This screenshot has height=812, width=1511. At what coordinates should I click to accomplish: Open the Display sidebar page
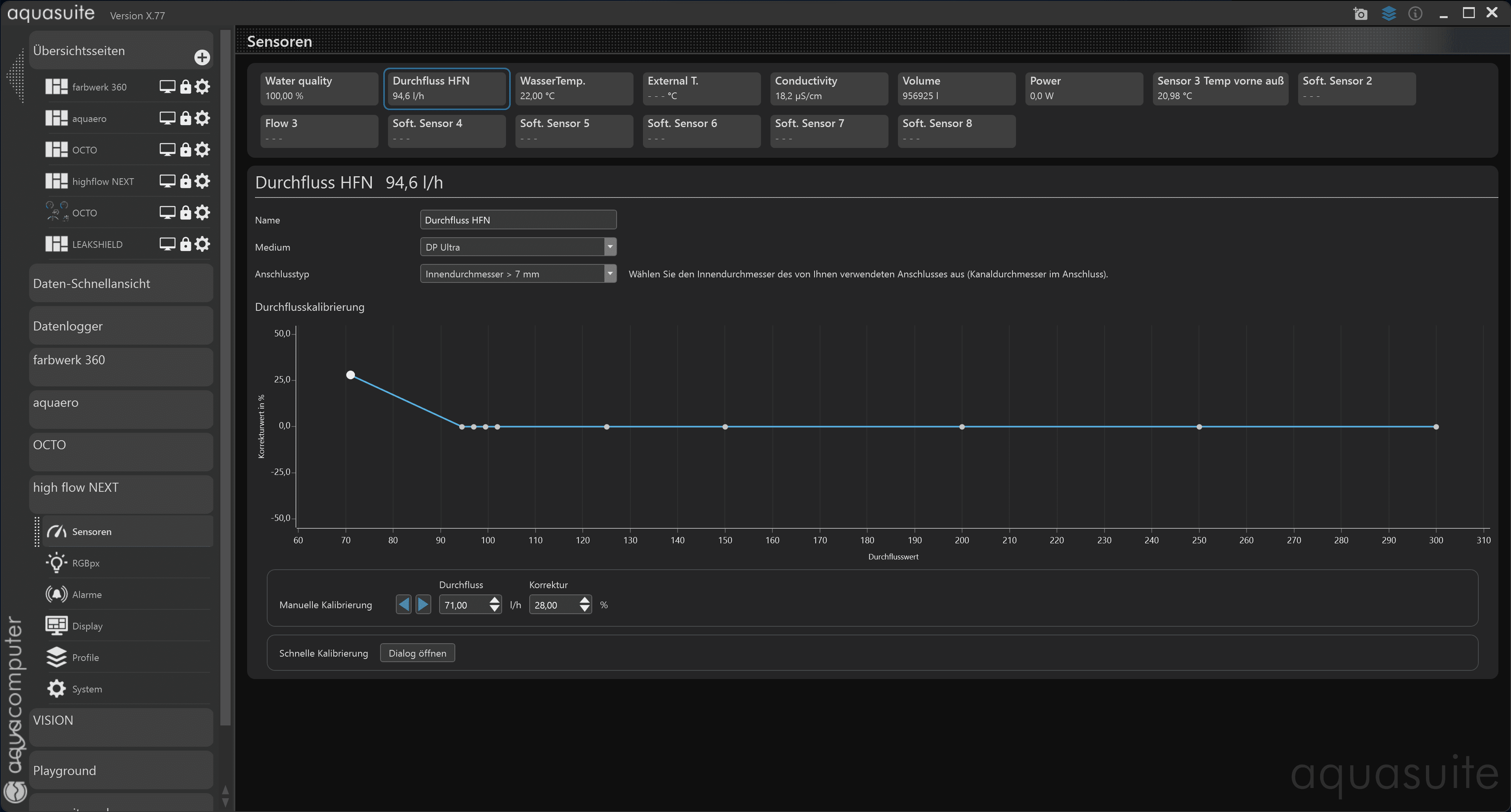point(127,626)
